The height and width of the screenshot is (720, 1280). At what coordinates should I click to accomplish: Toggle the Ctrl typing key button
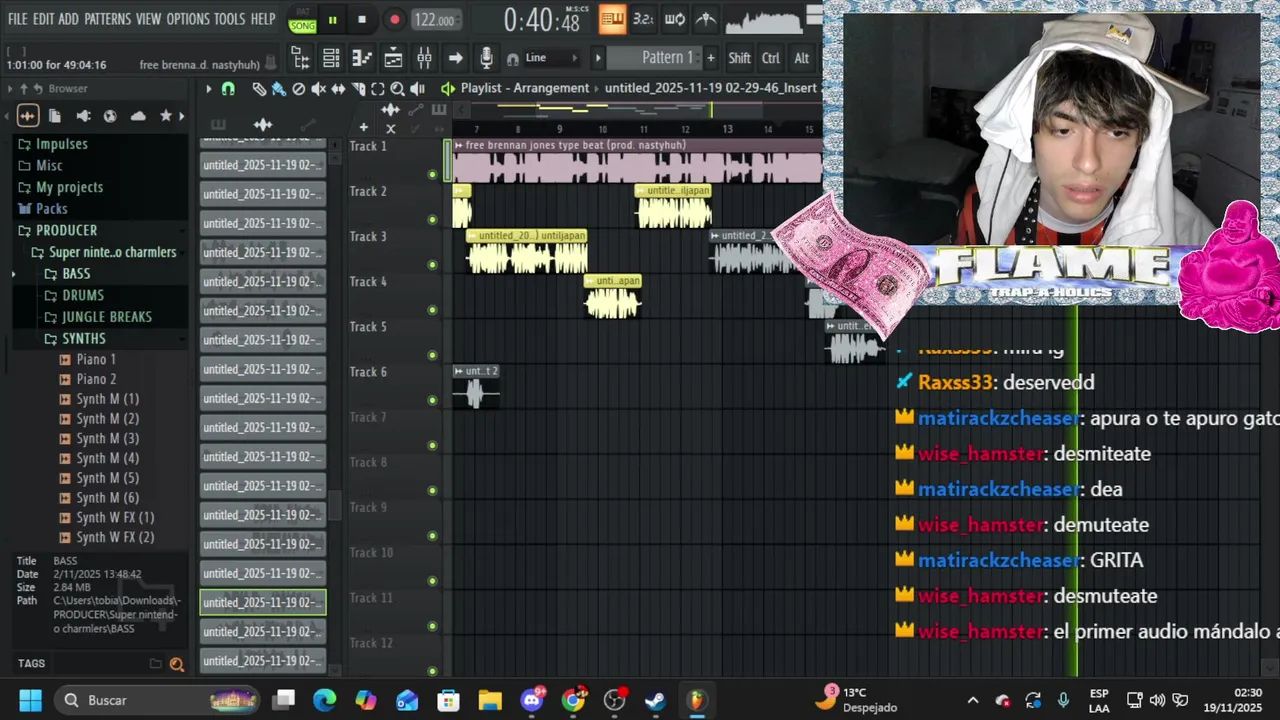[x=770, y=58]
